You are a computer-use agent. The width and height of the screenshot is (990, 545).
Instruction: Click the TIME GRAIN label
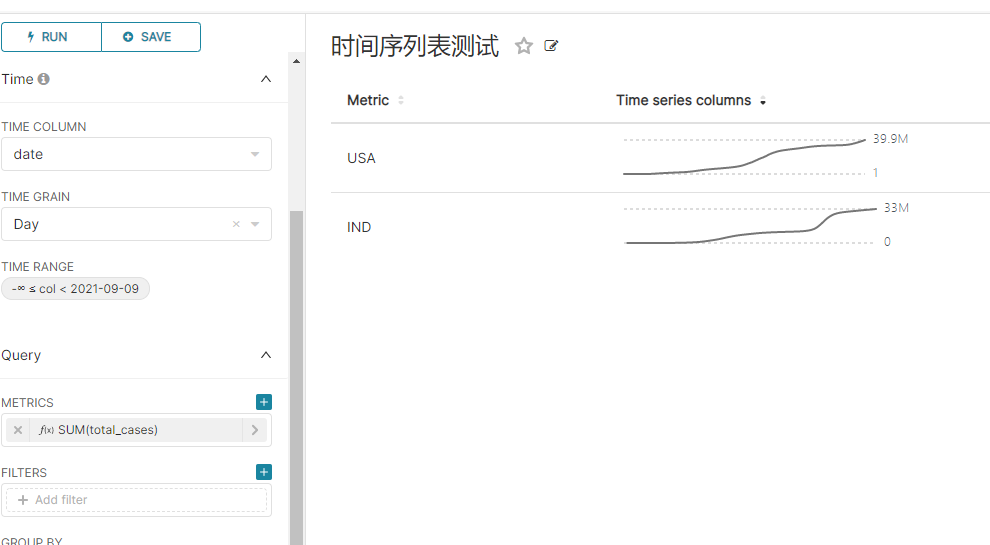tap(35, 197)
